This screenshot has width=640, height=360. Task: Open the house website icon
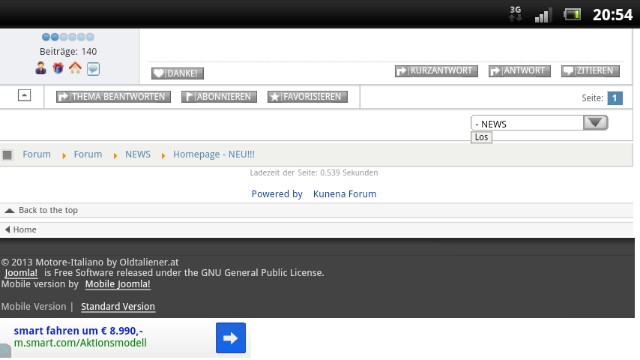[x=75, y=67]
